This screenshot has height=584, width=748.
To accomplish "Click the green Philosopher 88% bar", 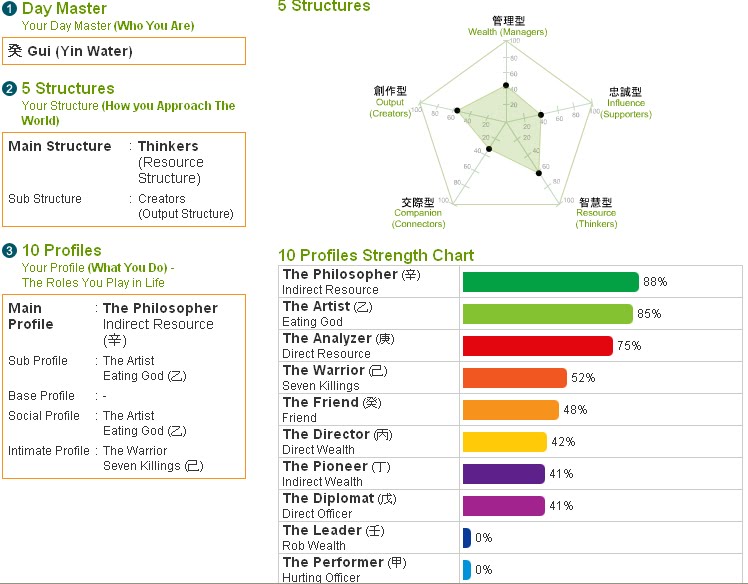I will [551, 282].
